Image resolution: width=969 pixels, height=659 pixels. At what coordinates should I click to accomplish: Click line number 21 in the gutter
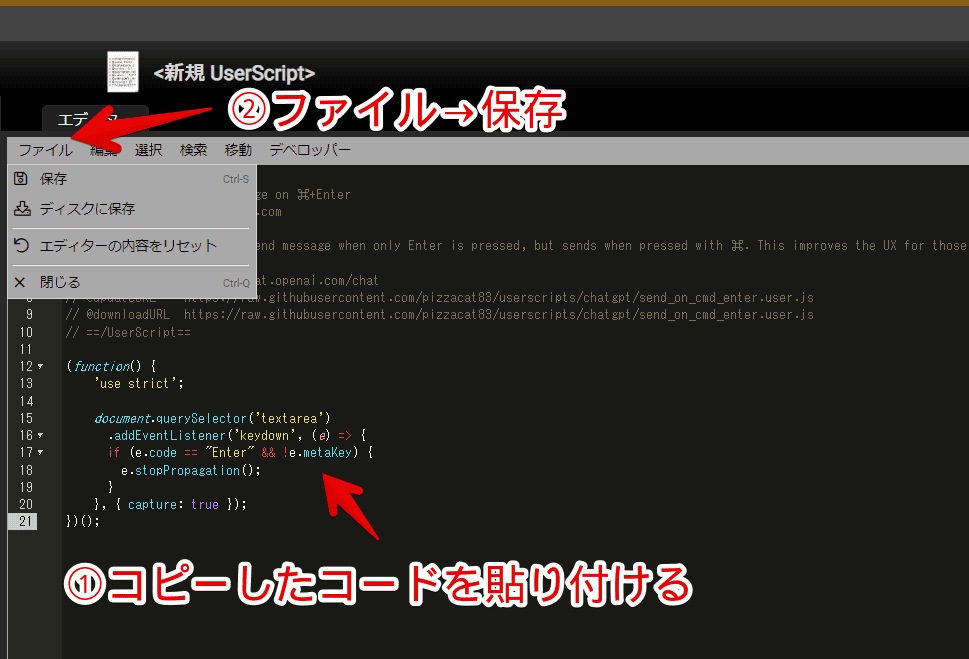[x=25, y=521]
